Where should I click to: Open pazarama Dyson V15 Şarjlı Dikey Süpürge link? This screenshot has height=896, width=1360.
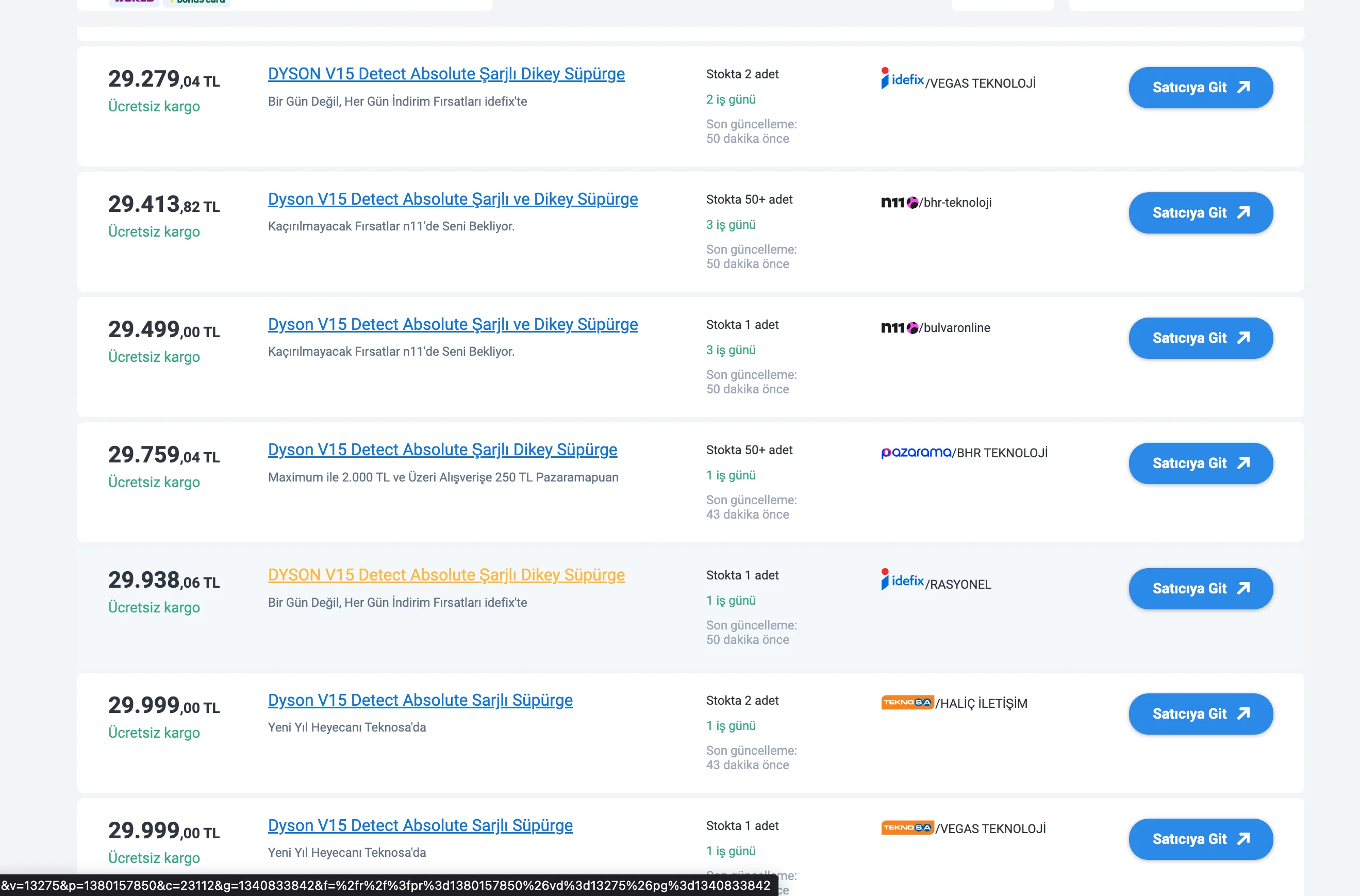click(442, 449)
